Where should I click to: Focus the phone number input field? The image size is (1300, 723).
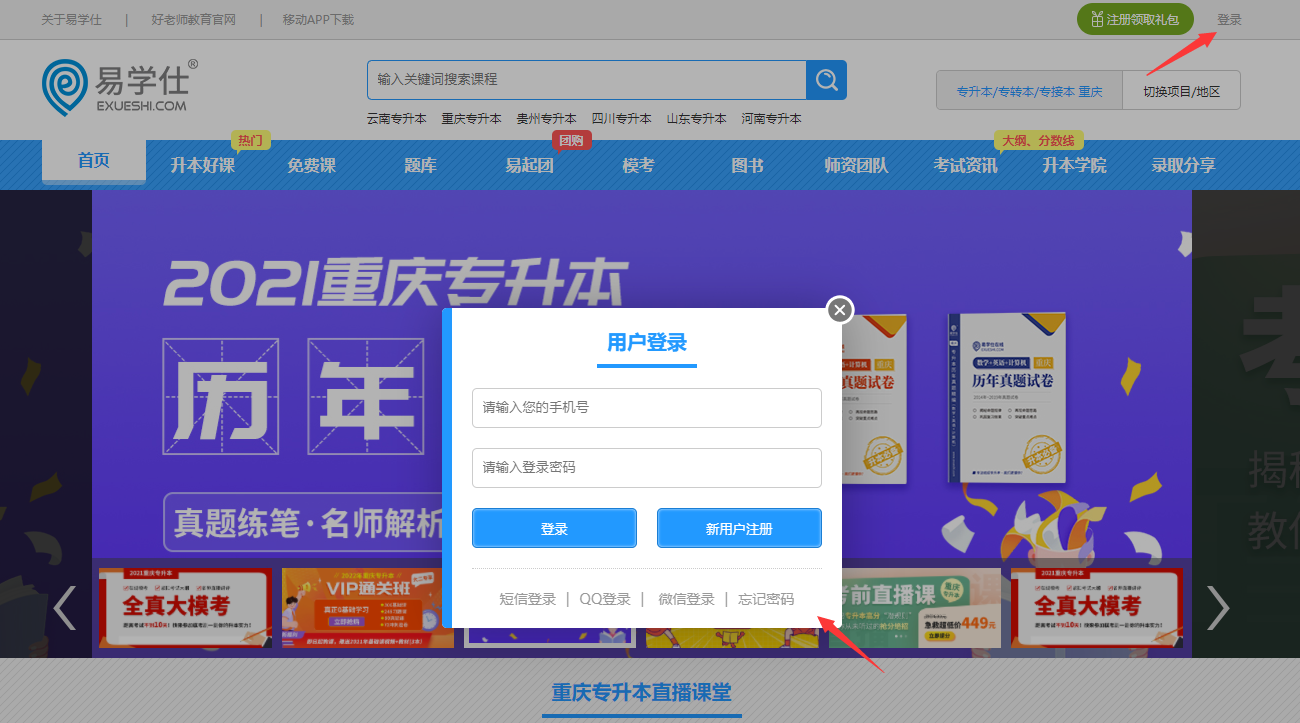tap(647, 408)
